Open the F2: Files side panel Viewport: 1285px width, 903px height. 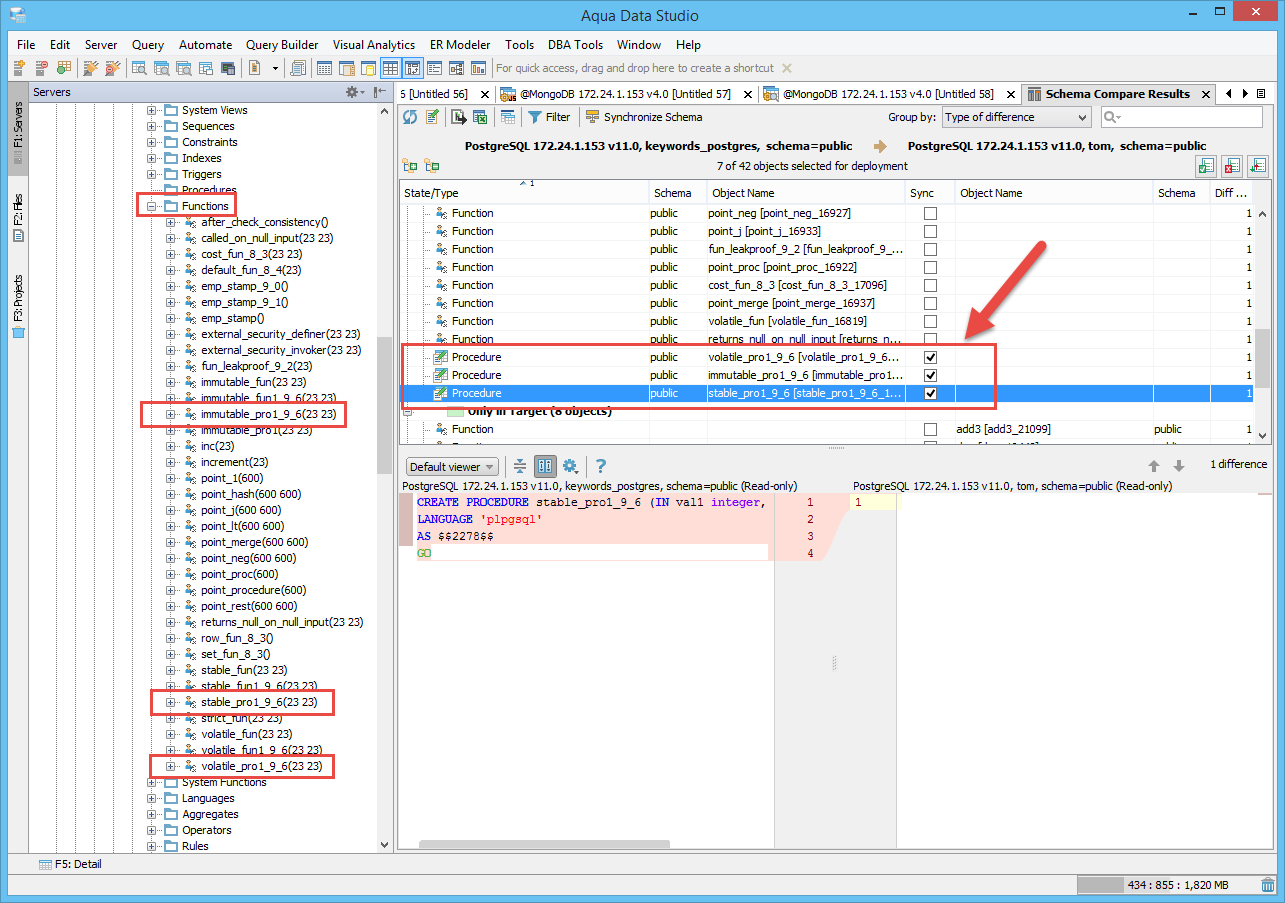[x=19, y=218]
